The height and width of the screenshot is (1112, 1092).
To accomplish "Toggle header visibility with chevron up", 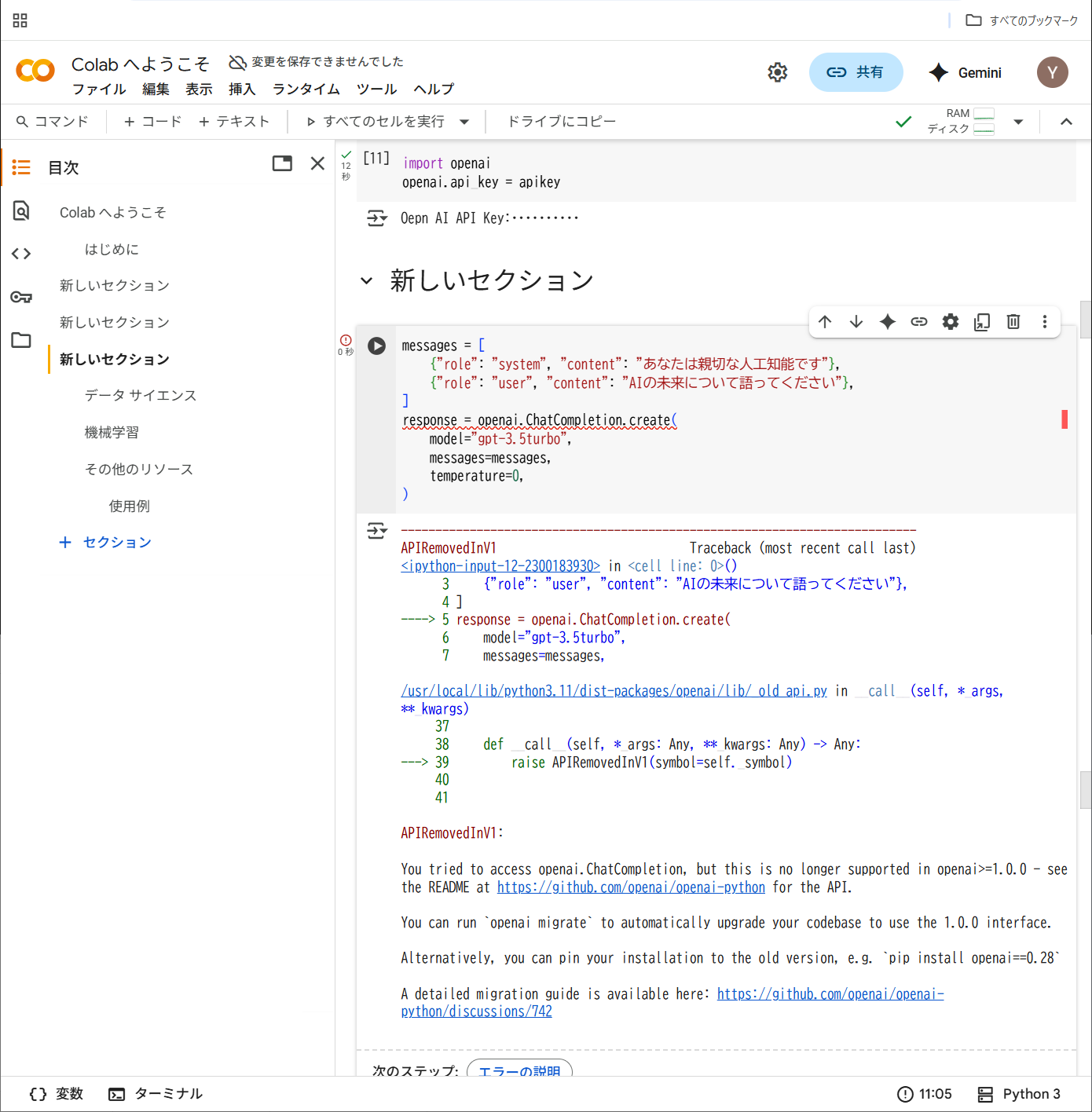I will (1066, 122).
